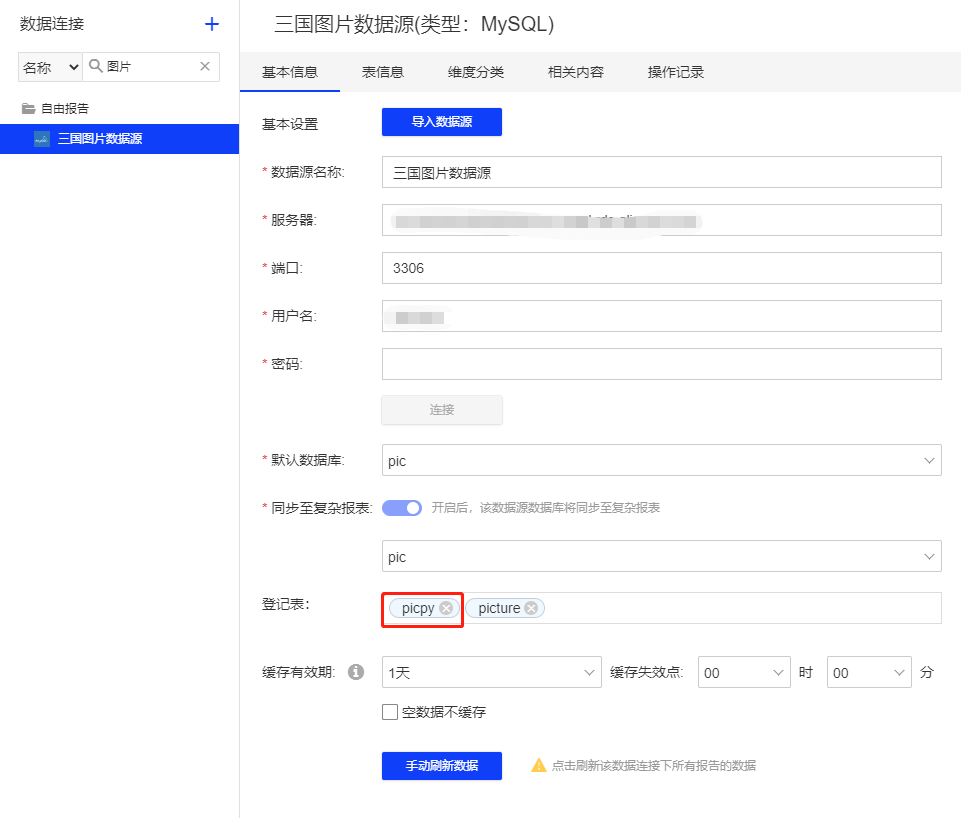Click the warning icon beside refresh hint

538,766
